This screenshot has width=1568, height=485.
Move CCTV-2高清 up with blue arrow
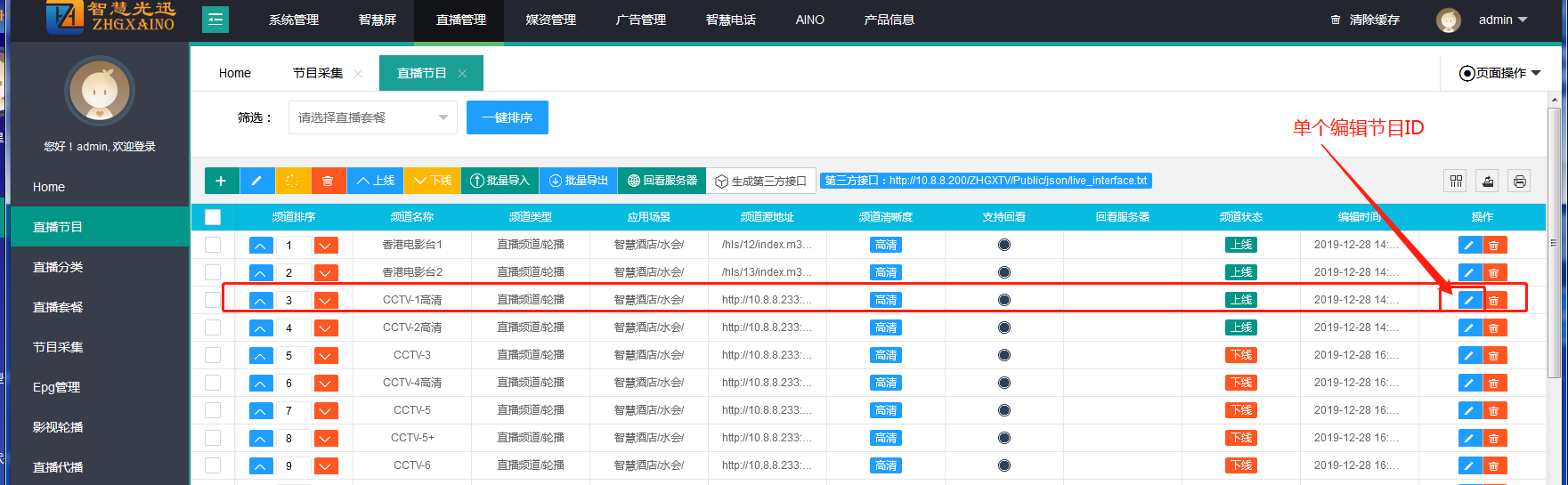260,328
